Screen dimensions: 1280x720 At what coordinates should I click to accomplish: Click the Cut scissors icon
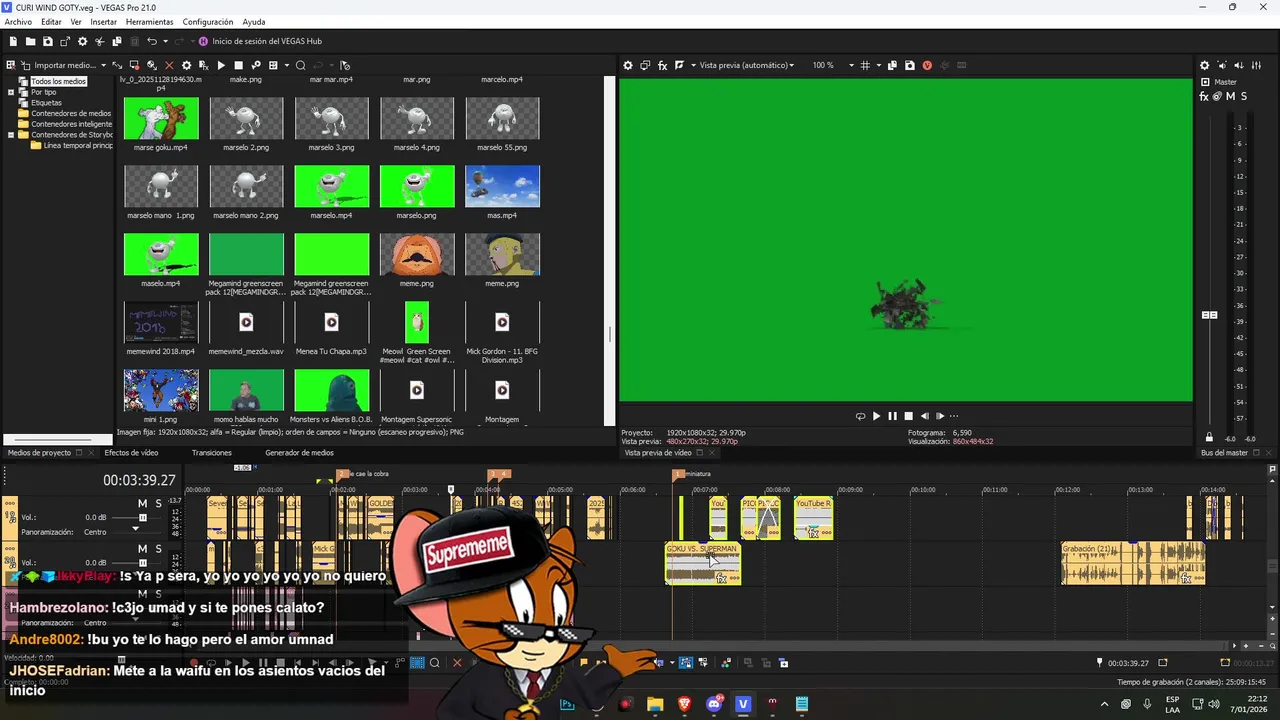pyautogui.click(x=99, y=41)
